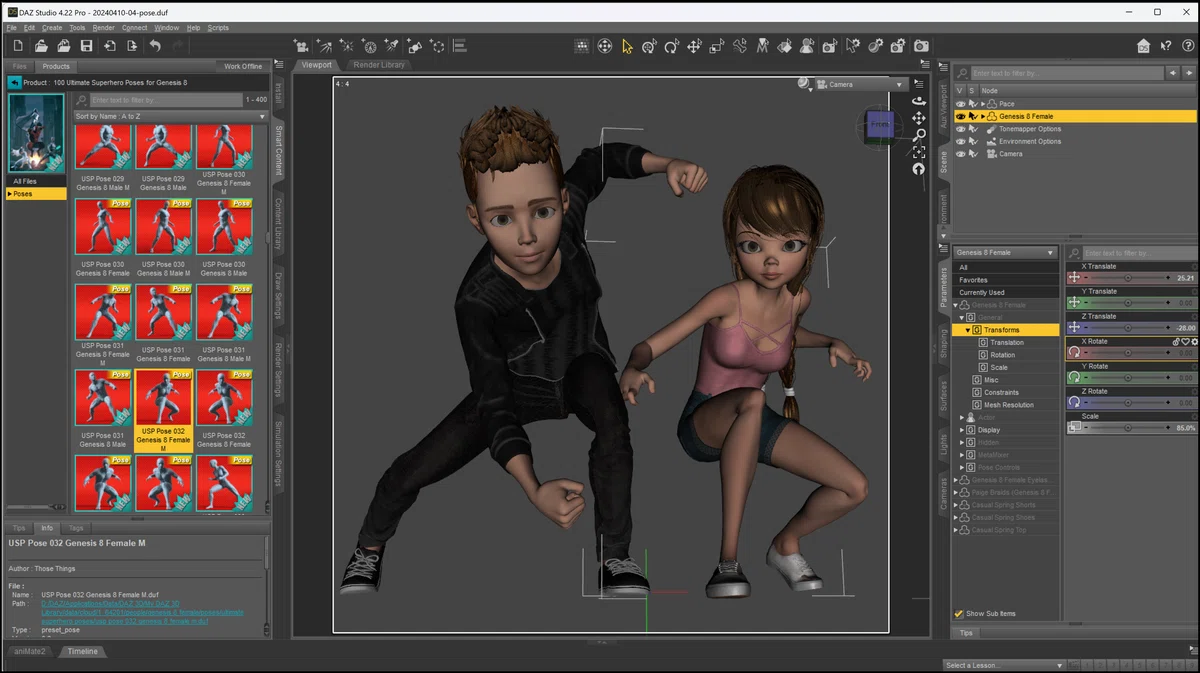The image size is (1200, 673).
Task: Click the New Scene file icon
Action: pos(18,46)
